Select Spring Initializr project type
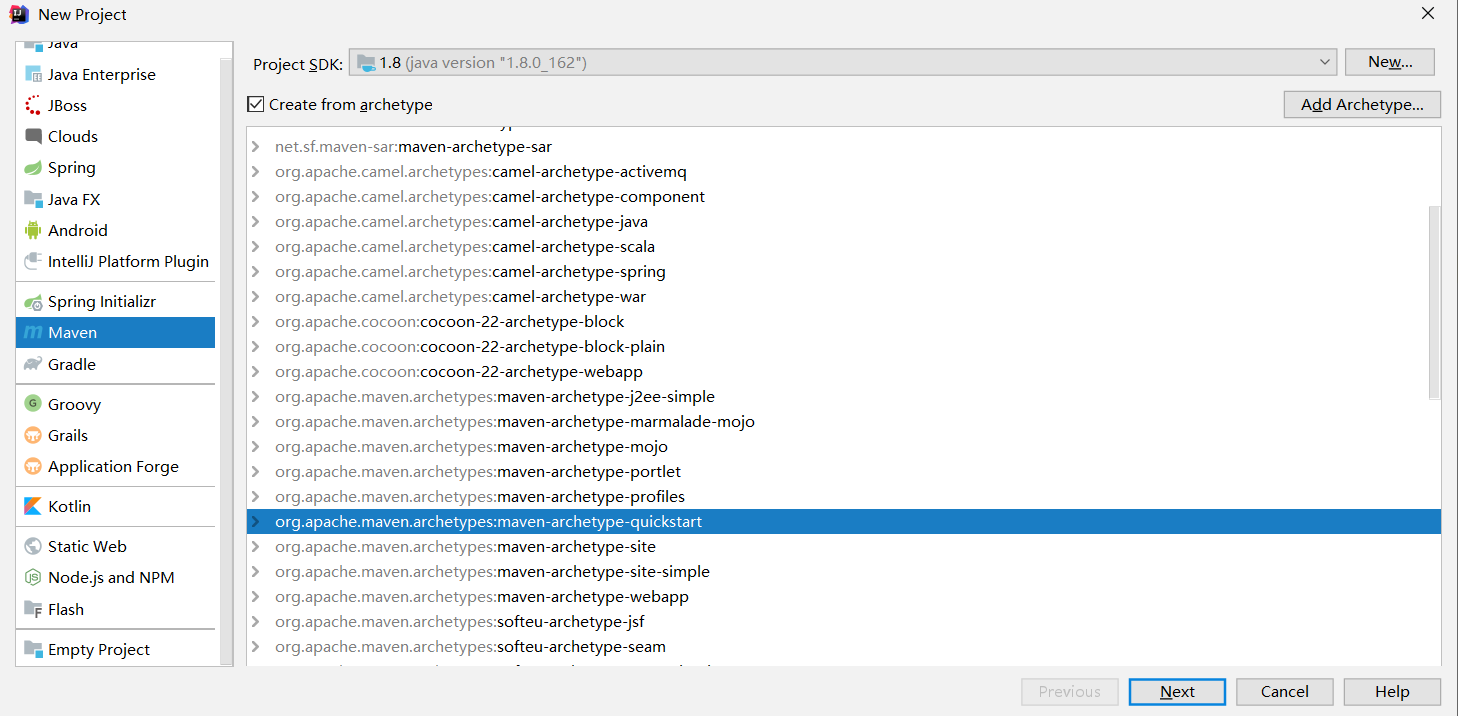Image resolution: width=1458 pixels, height=716 pixels. click(x=116, y=301)
